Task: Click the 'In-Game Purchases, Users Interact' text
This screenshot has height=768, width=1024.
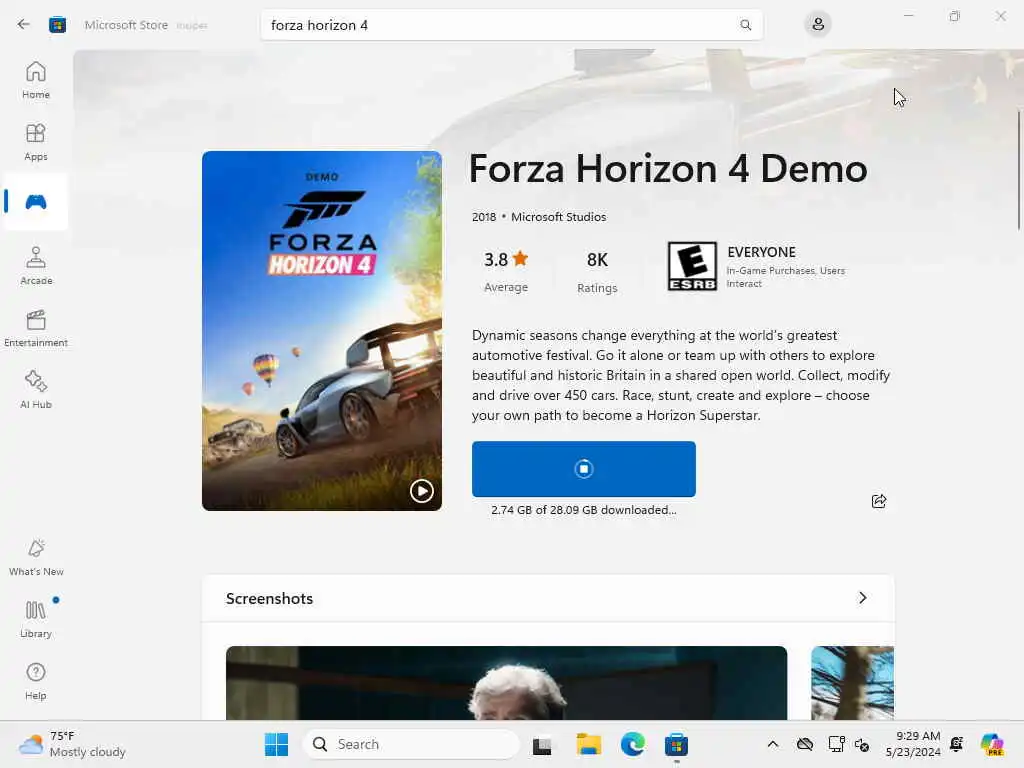Action: point(786,277)
